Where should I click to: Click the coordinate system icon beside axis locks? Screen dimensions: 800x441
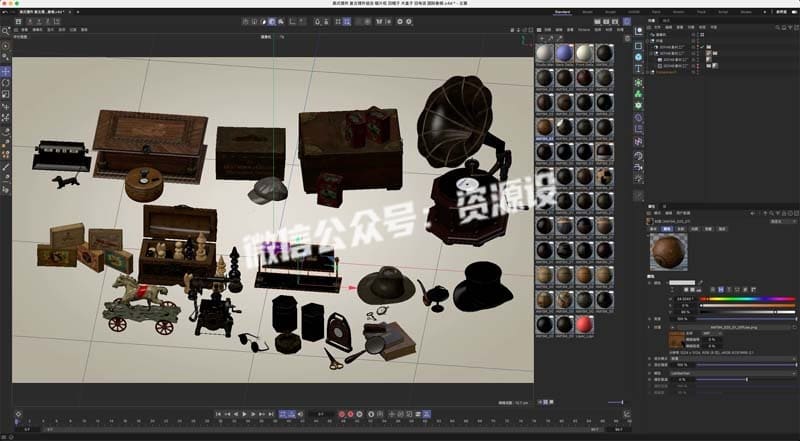click(x=57, y=21)
